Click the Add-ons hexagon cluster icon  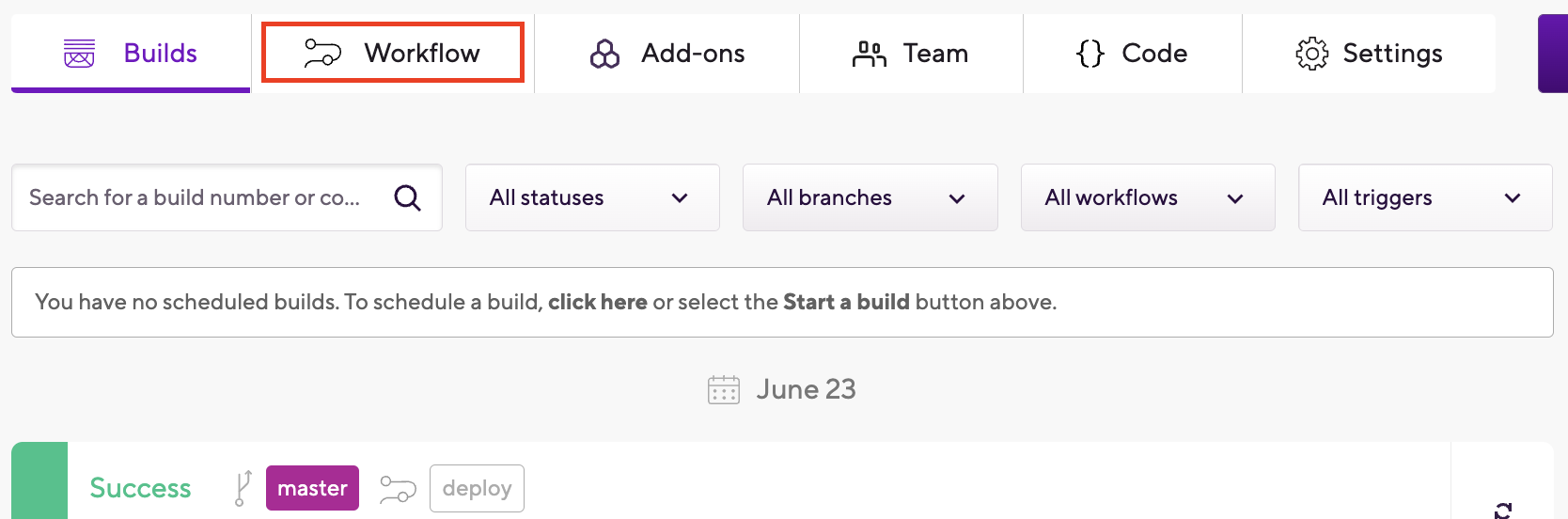click(604, 54)
